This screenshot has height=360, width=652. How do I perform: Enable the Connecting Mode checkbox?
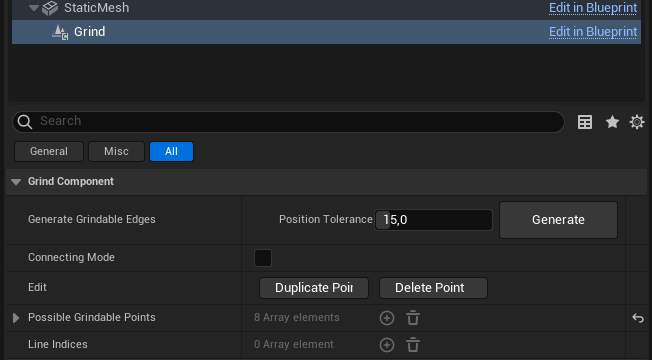pos(263,258)
